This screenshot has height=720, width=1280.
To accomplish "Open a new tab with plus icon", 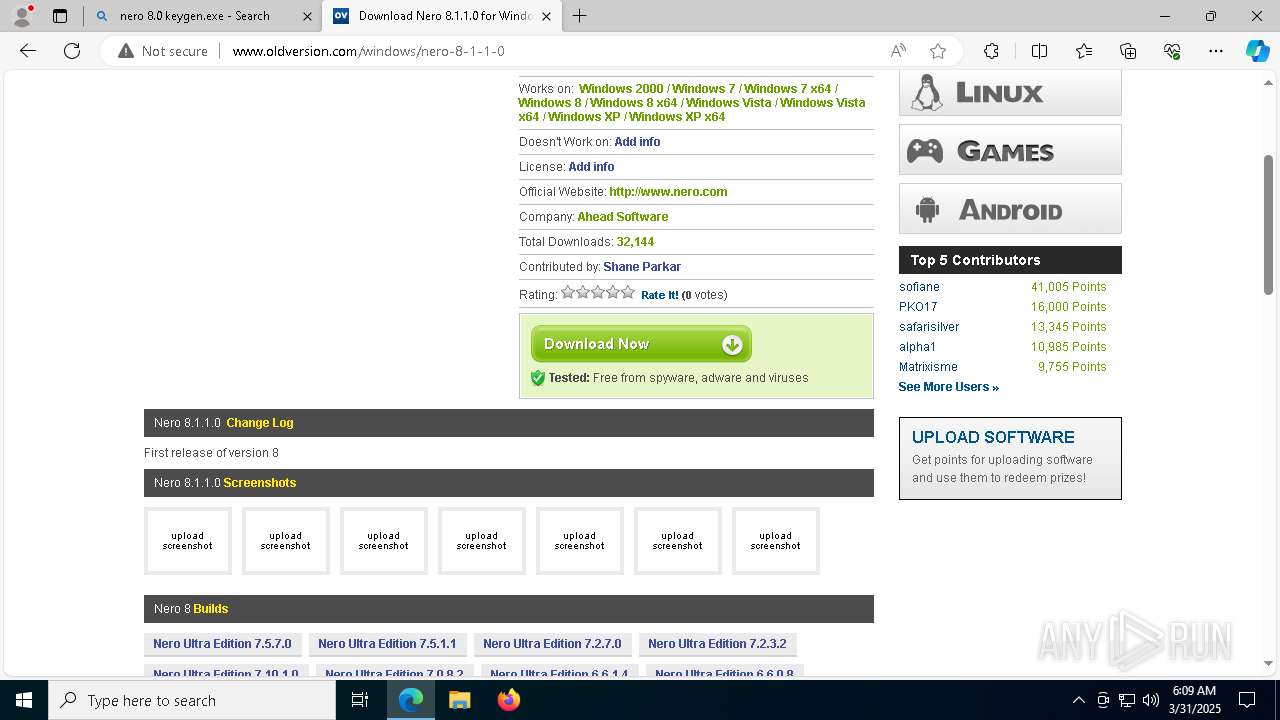I will [x=579, y=16].
